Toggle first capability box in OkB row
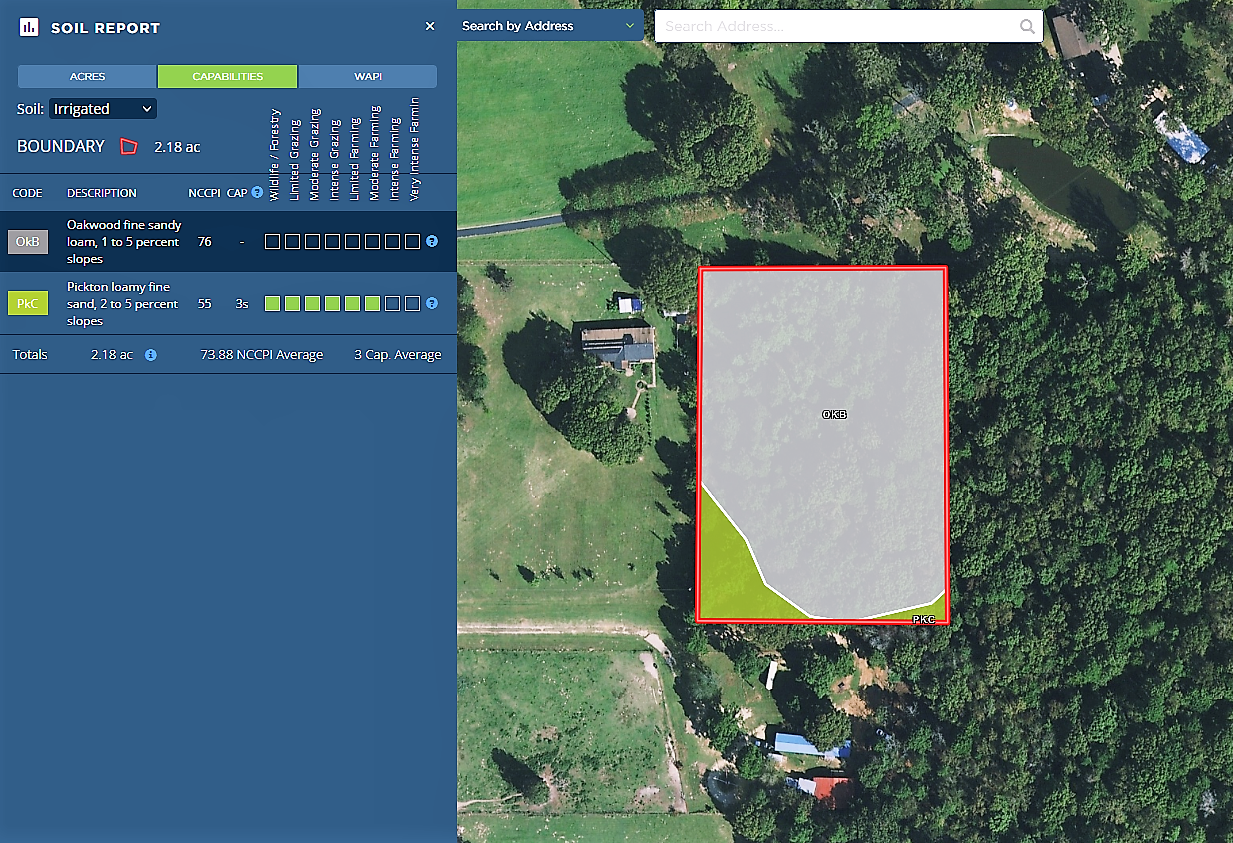The height and width of the screenshot is (843, 1233). [x=272, y=241]
